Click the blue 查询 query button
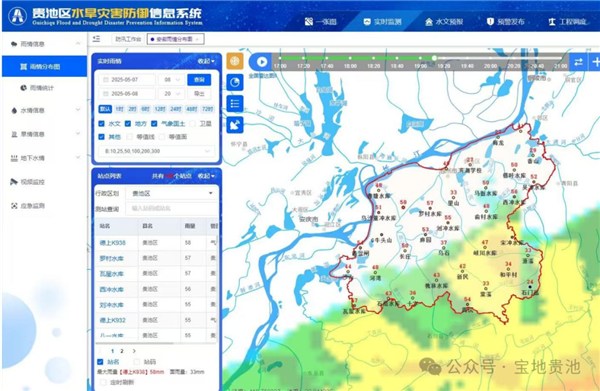 (x=199, y=80)
